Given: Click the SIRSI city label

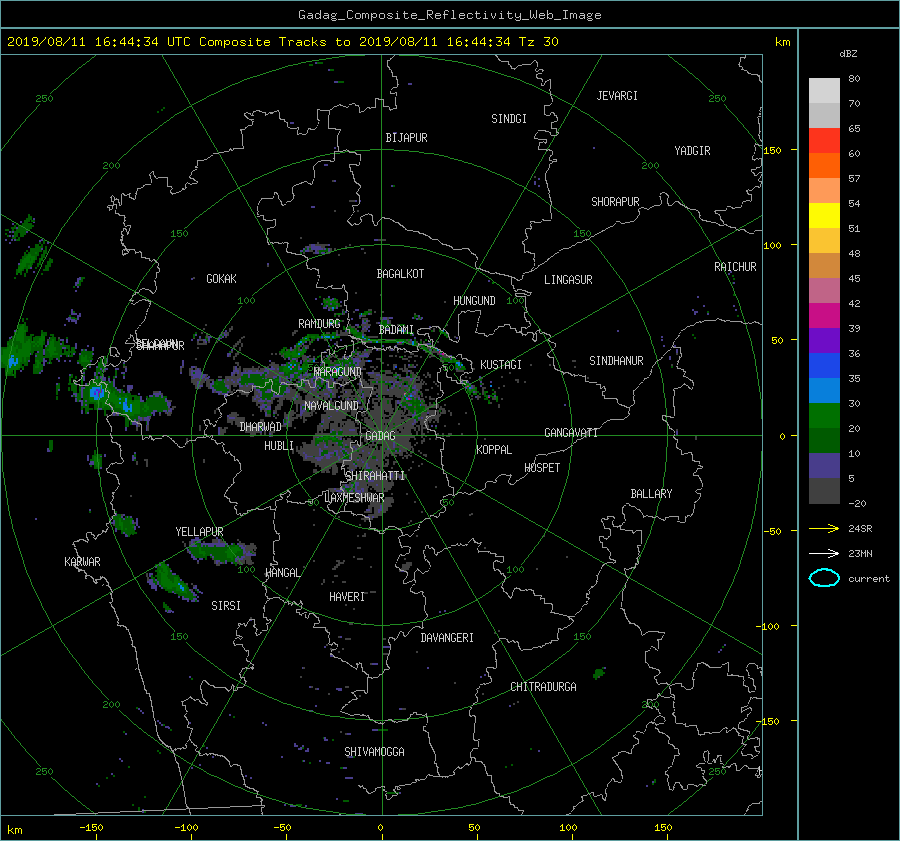Looking at the screenshot, I should point(226,606).
